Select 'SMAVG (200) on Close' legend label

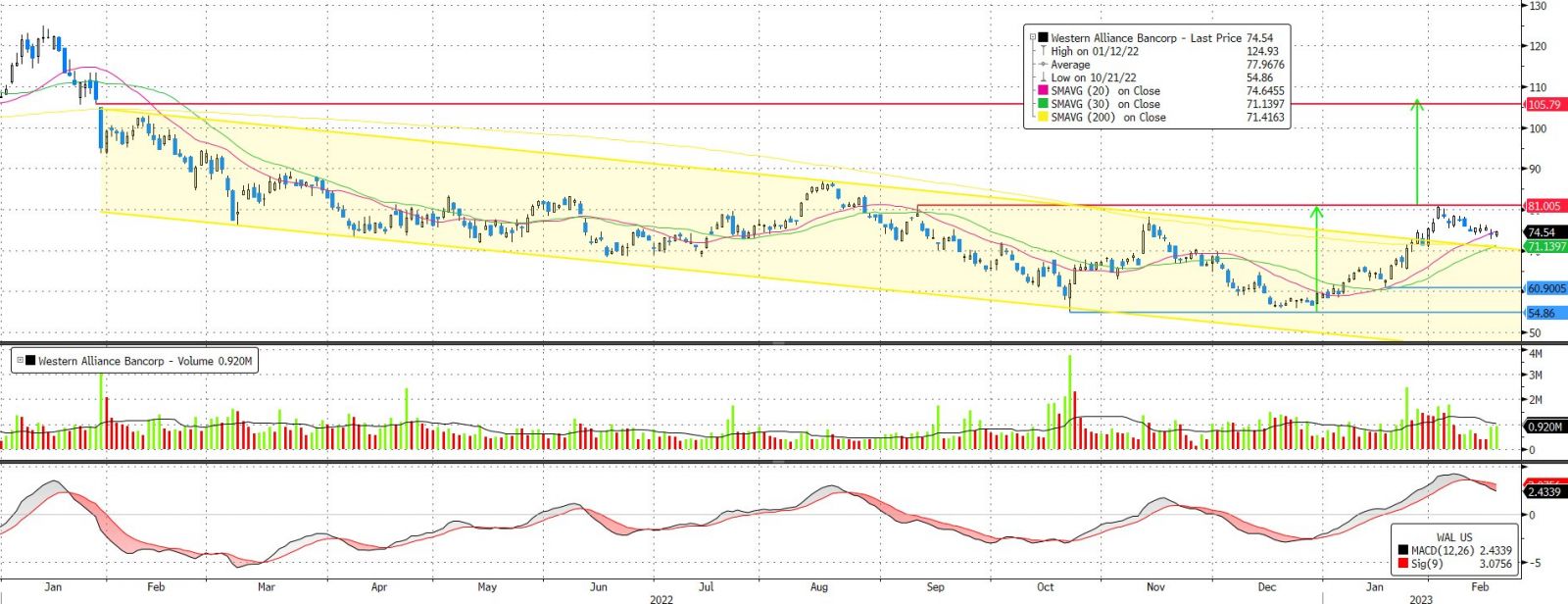coord(1108,117)
